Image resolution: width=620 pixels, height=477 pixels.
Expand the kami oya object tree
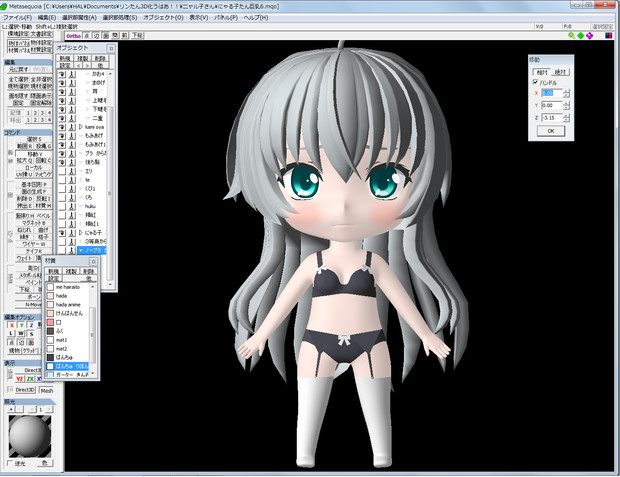point(81,127)
